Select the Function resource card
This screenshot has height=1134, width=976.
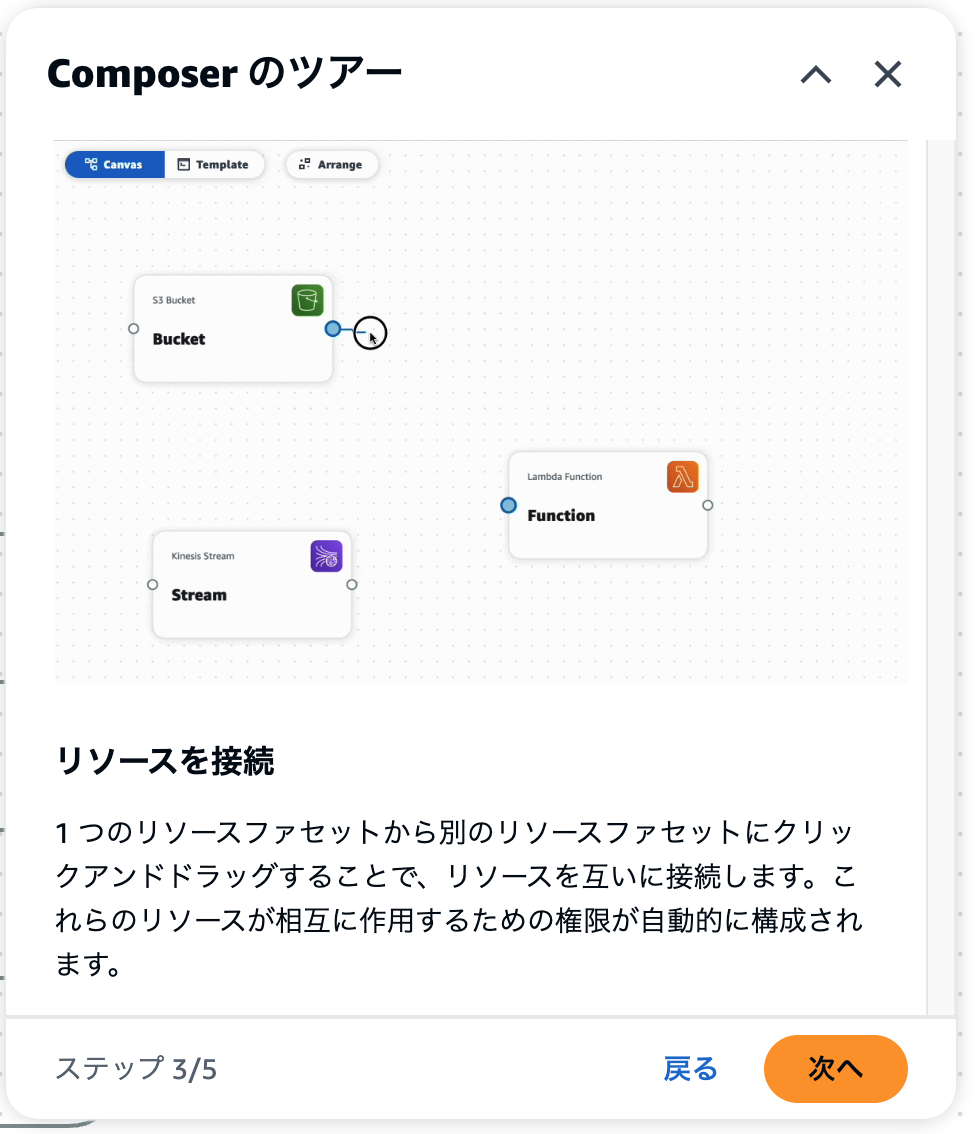608,505
